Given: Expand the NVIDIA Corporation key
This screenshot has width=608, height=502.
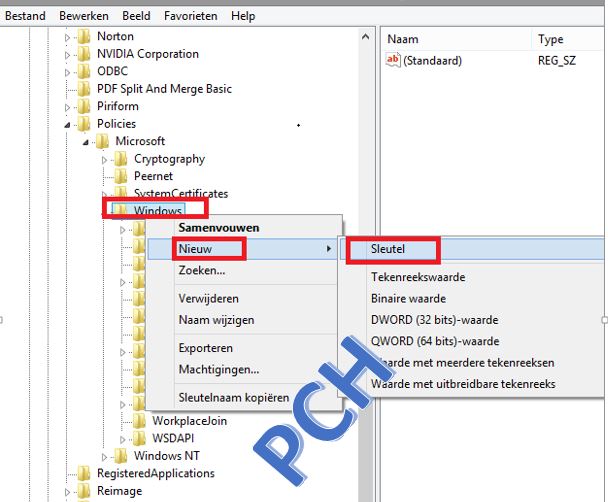Looking at the screenshot, I should (x=67, y=55).
